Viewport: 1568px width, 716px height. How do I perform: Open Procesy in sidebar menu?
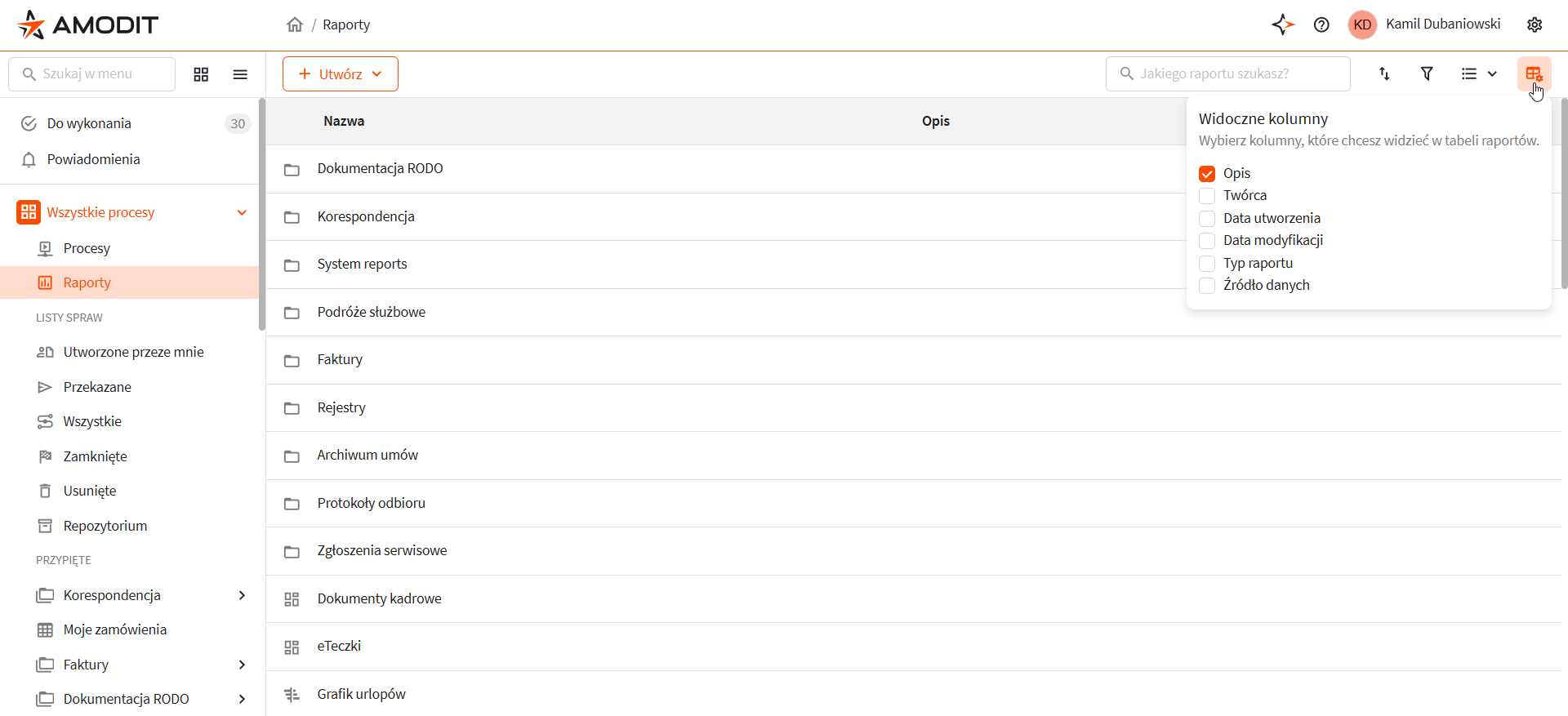pos(87,248)
